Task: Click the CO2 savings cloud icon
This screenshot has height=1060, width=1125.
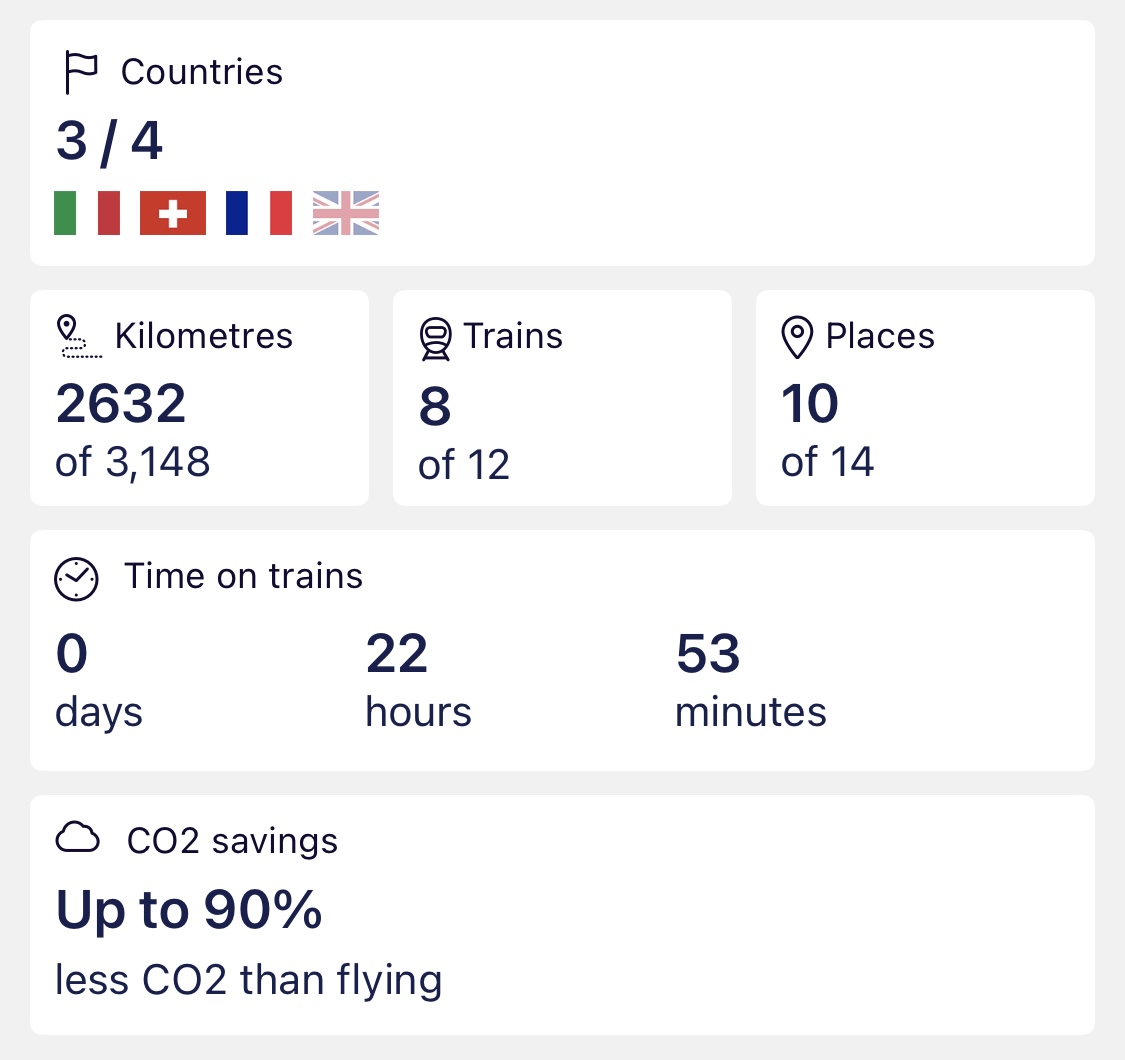Action: click(77, 838)
